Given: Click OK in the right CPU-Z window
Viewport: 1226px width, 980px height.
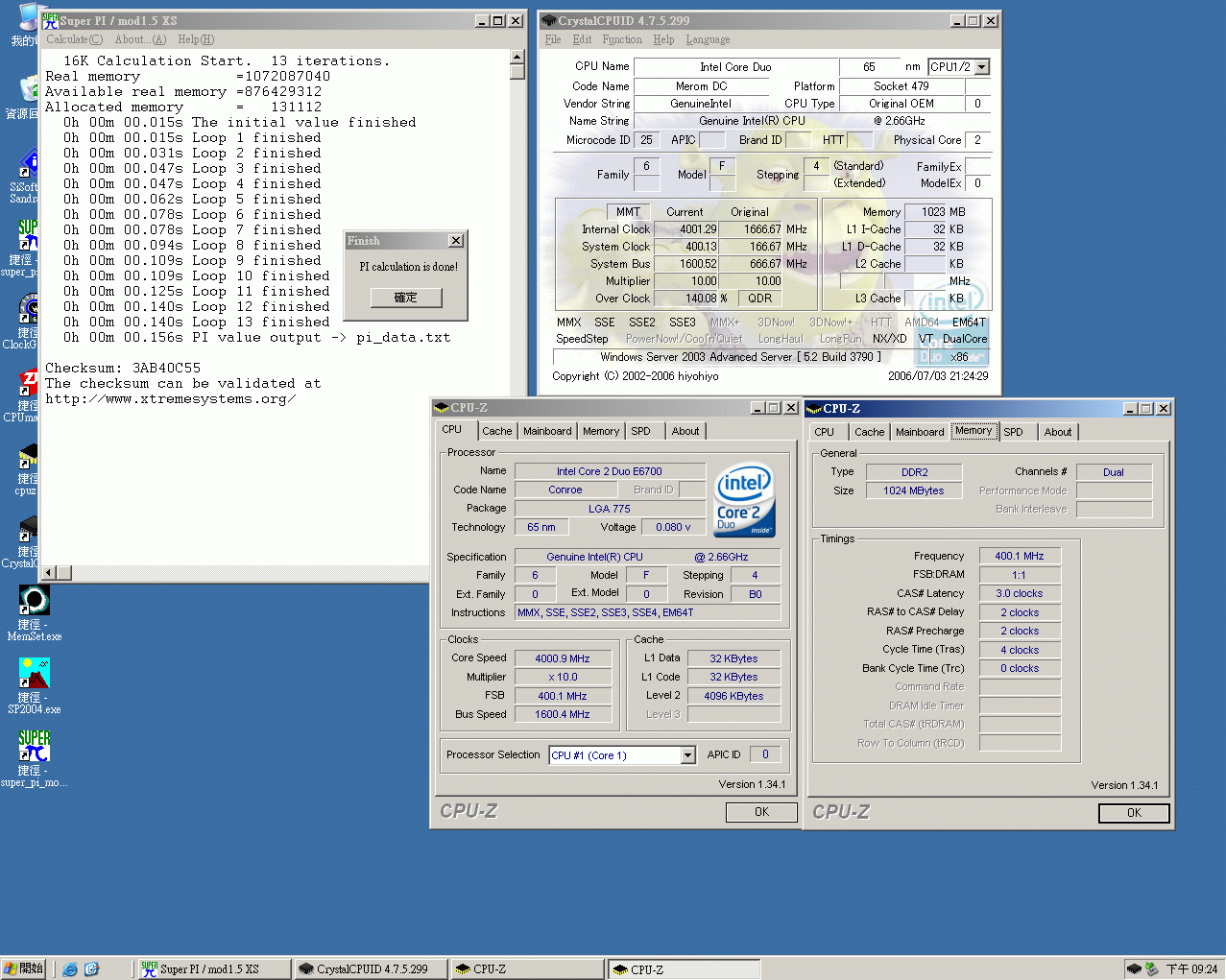Looking at the screenshot, I should click(x=1134, y=813).
